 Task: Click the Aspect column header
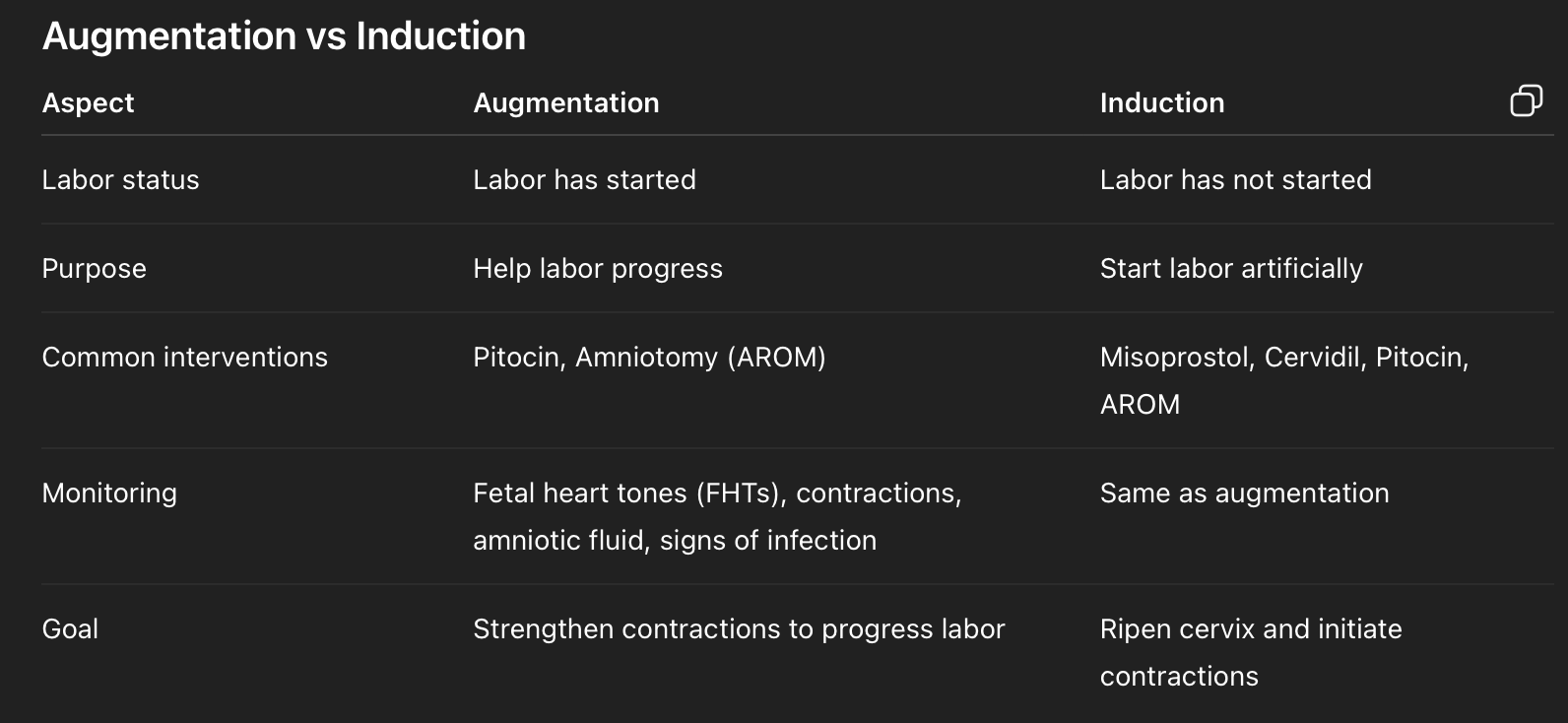(88, 102)
